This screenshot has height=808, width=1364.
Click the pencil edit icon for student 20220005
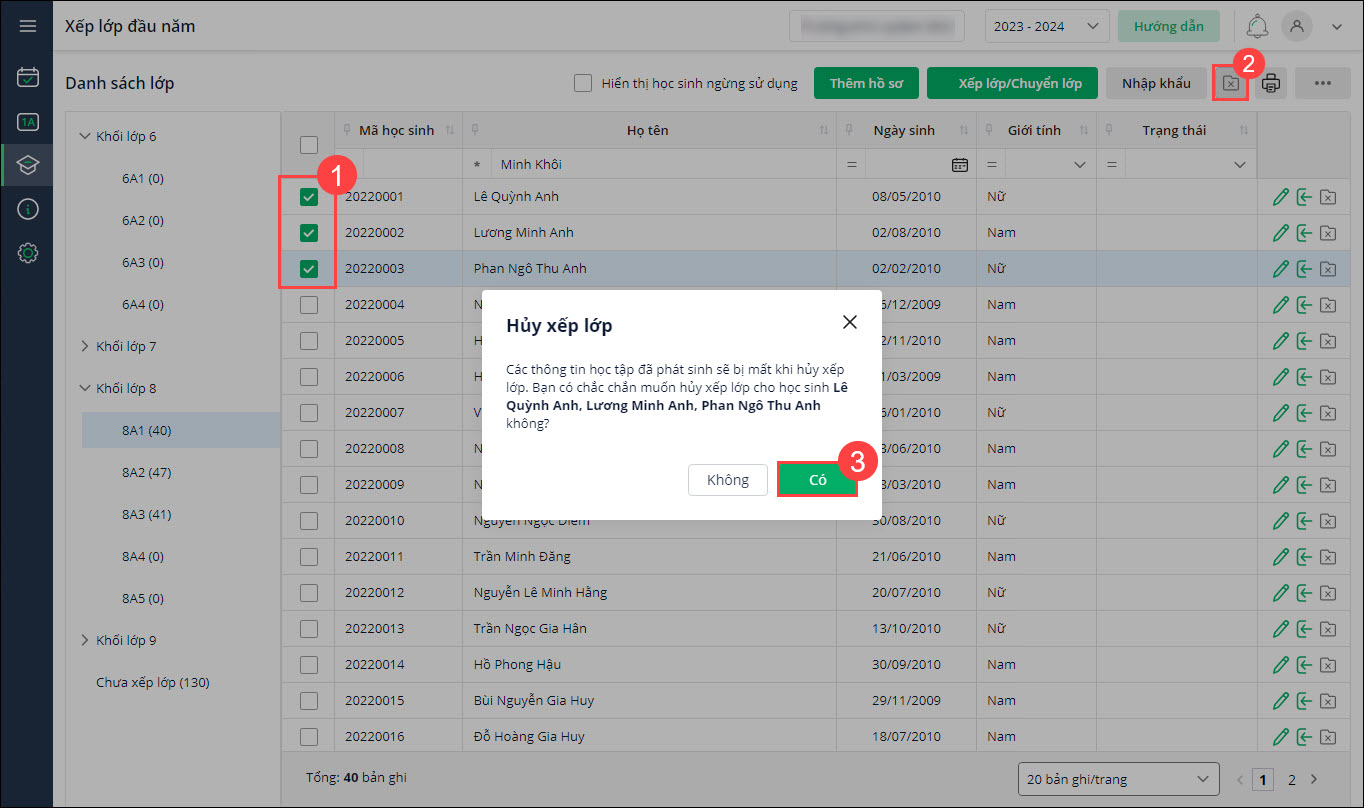1280,341
